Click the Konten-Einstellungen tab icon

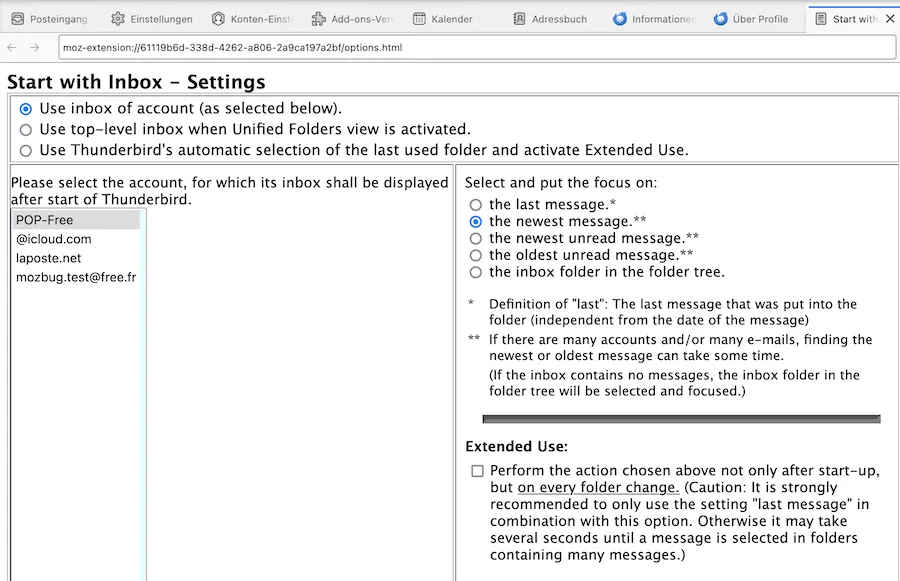tap(218, 19)
